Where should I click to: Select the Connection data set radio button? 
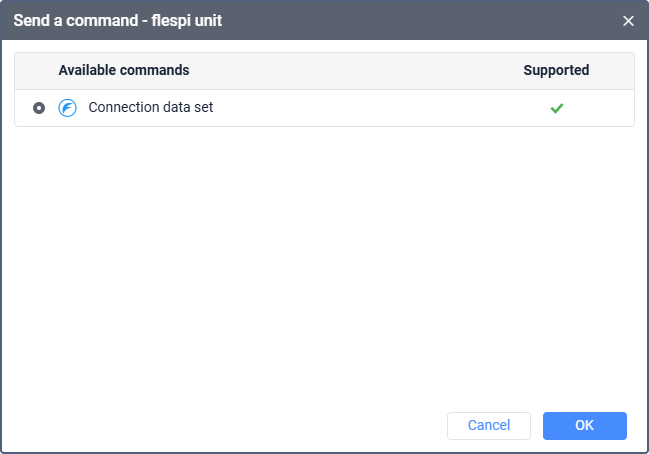[39, 108]
